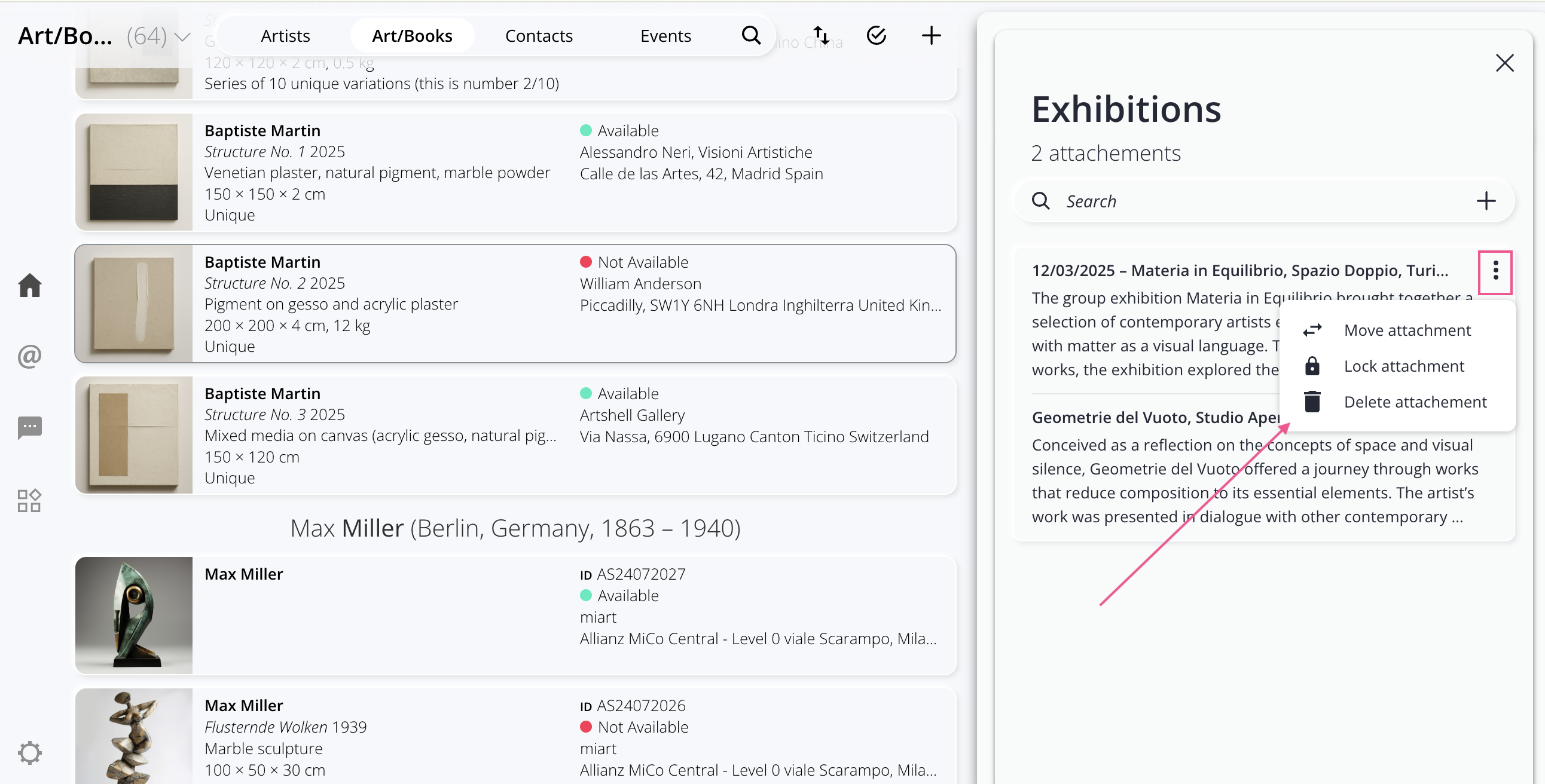Open the apps grid sidebar icon
The image size is (1545, 784).
pos(29,501)
